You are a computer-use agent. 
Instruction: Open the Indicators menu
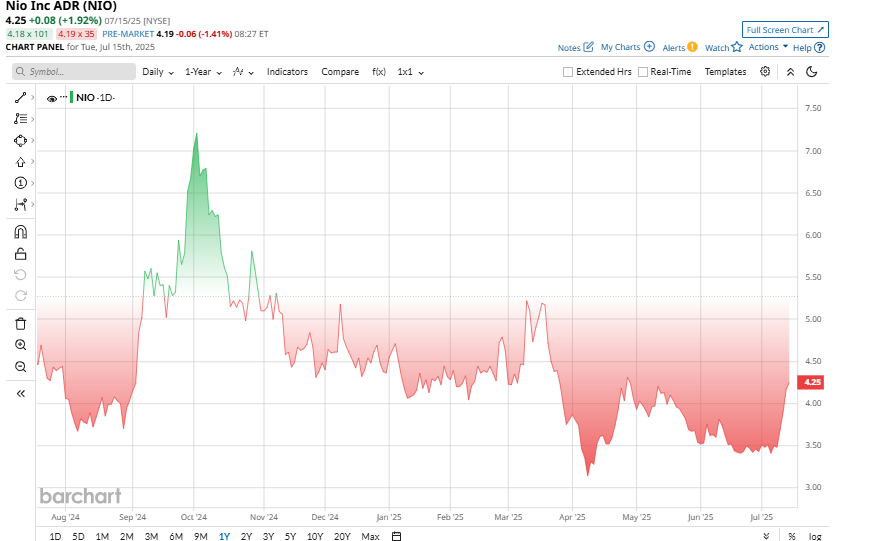[x=287, y=72]
